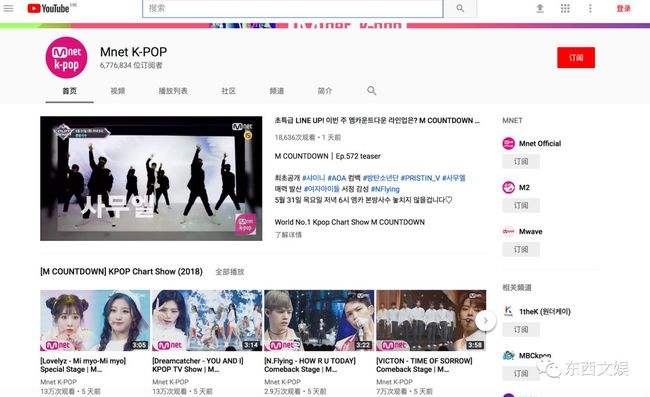
Task: Open the 简介 tab
Action: [325, 91]
